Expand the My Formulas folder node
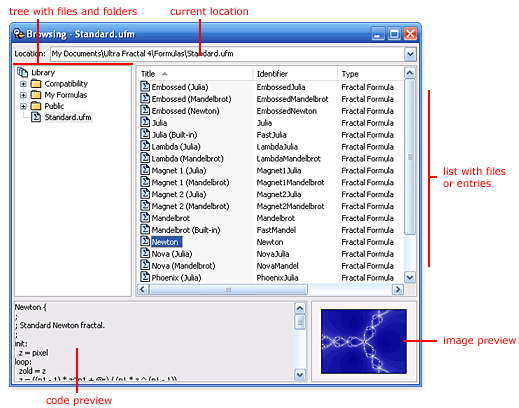This screenshot has width=519, height=408. pos(23,95)
